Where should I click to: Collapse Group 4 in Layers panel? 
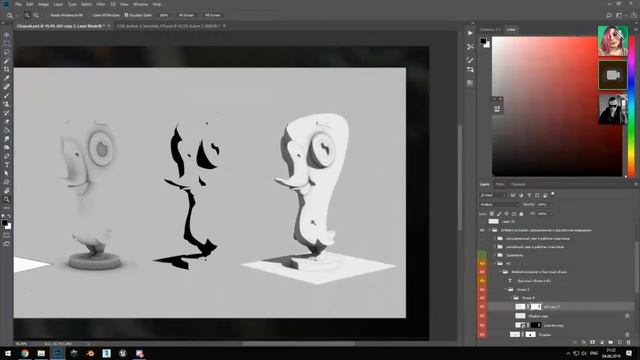point(511,298)
